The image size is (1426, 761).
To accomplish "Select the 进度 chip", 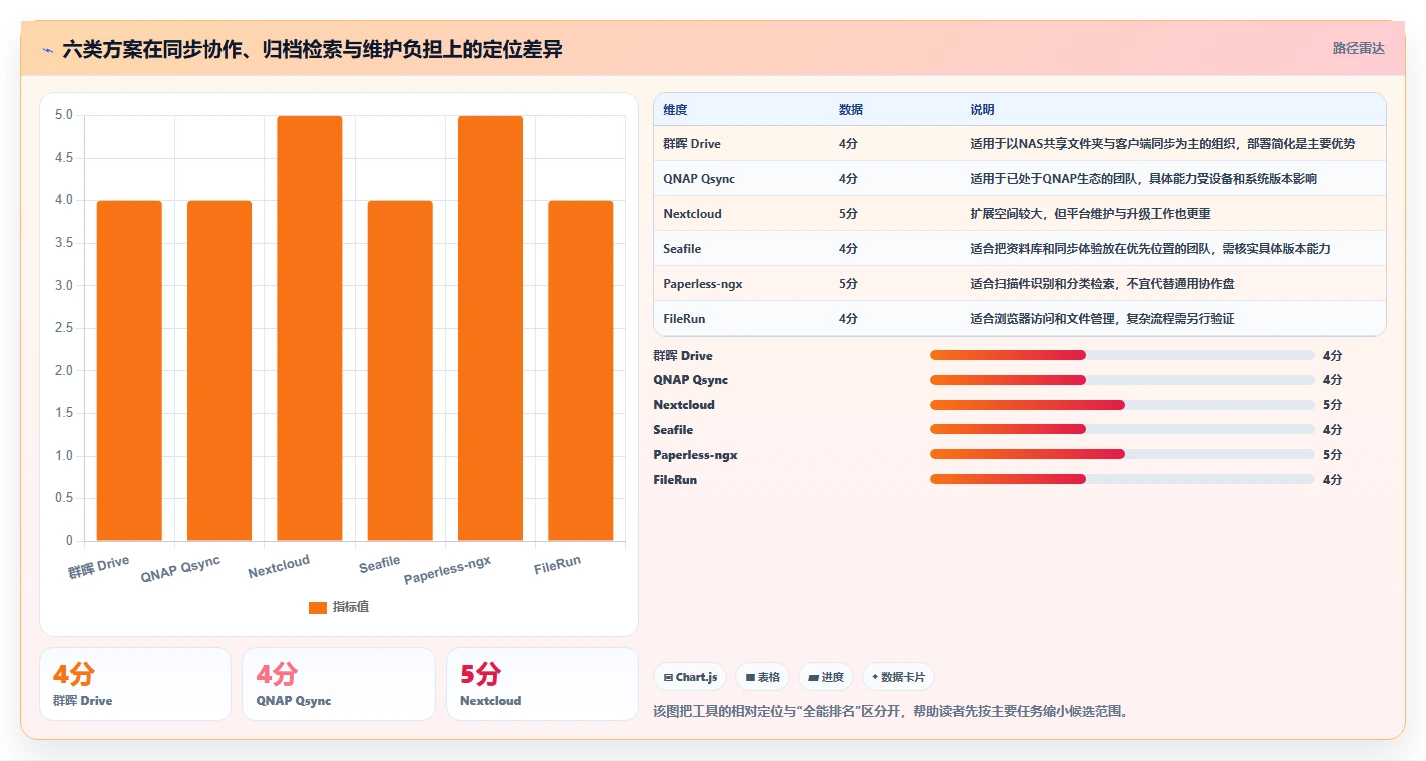I will (826, 677).
